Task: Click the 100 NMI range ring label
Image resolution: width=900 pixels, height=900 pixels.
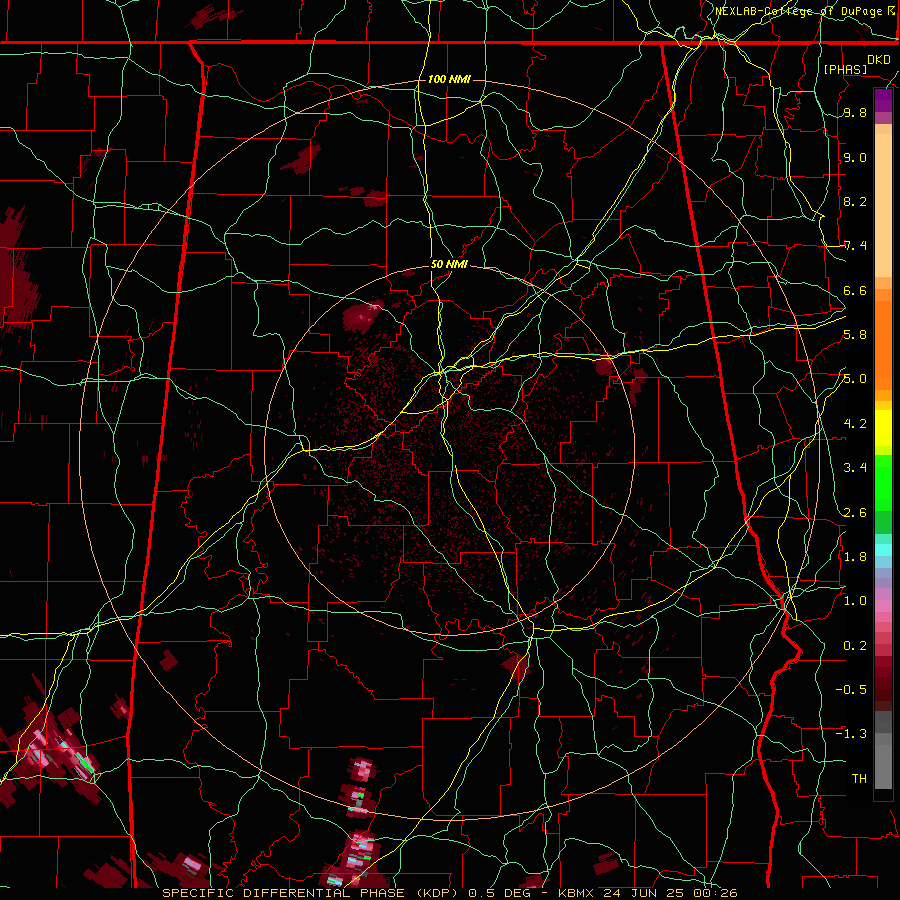Action: (x=449, y=79)
